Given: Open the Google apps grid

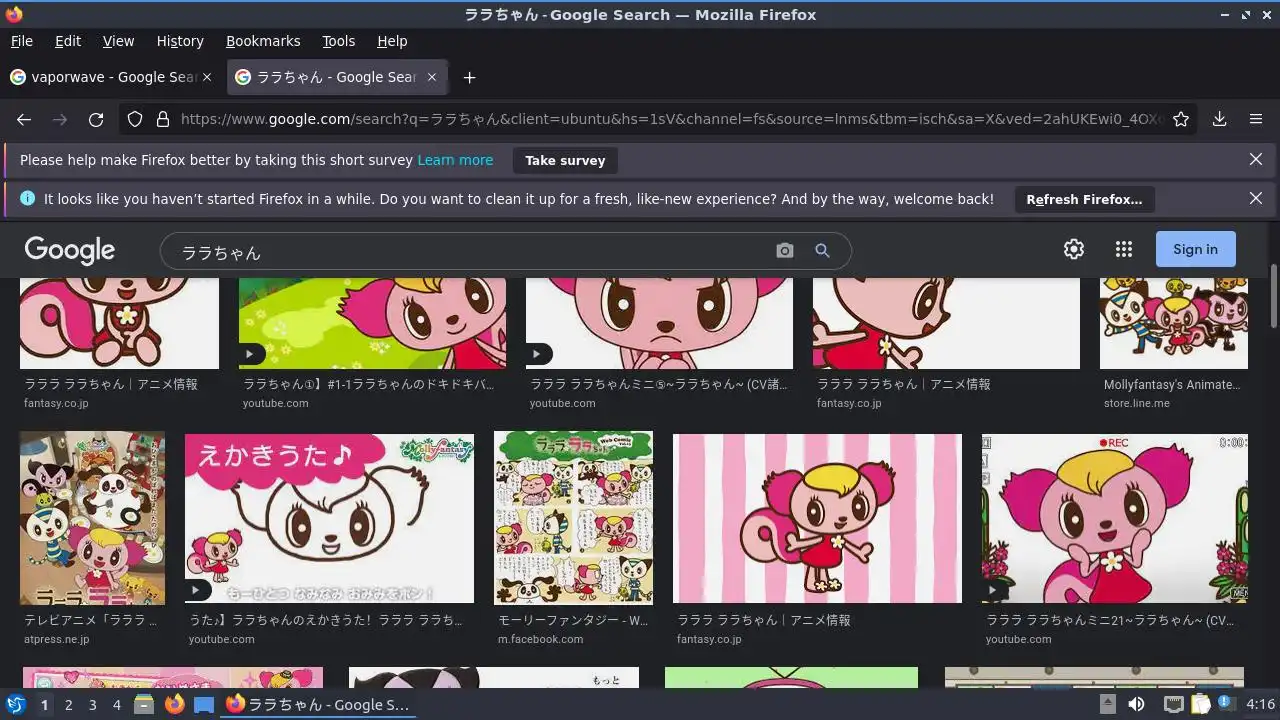Looking at the screenshot, I should coord(1124,249).
